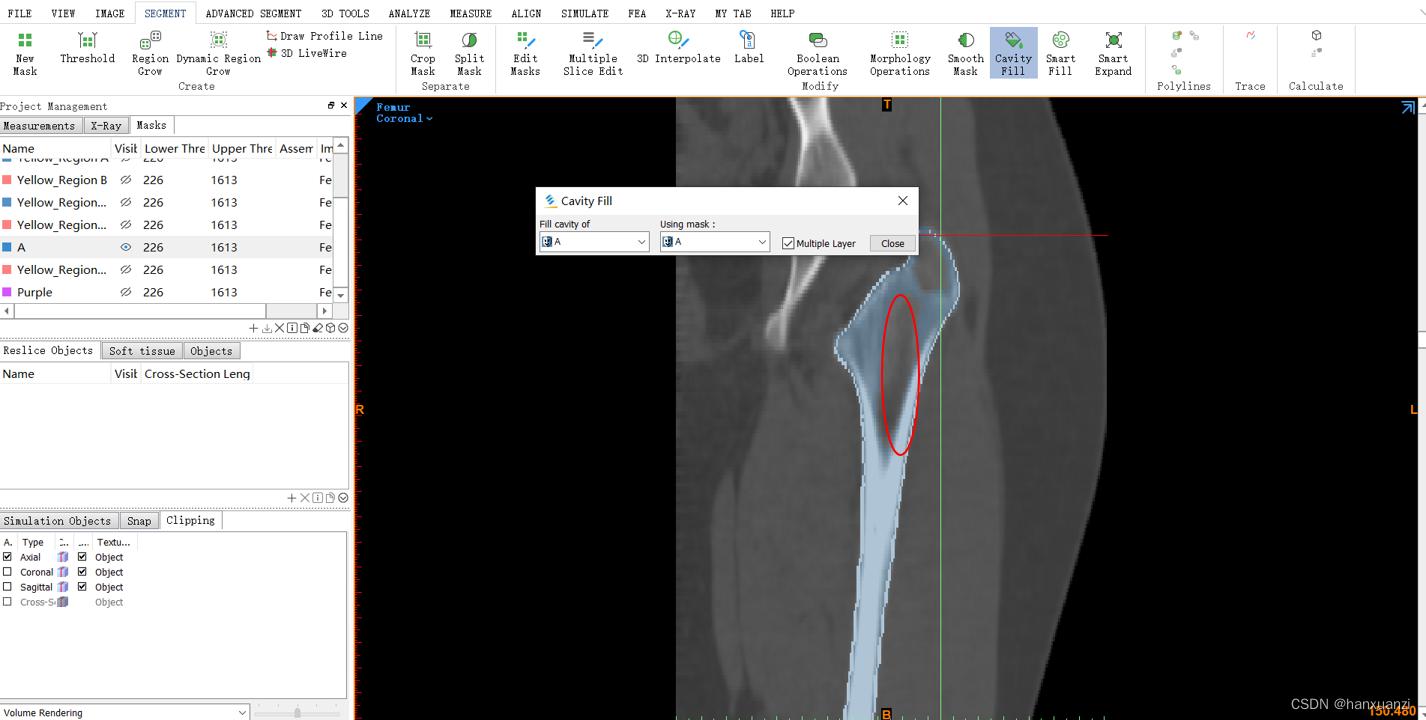Uncheck the Multiple Layer checkbox
Image resolution: width=1426 pixels, height=720 pixels.
click(x=788, y=243)
